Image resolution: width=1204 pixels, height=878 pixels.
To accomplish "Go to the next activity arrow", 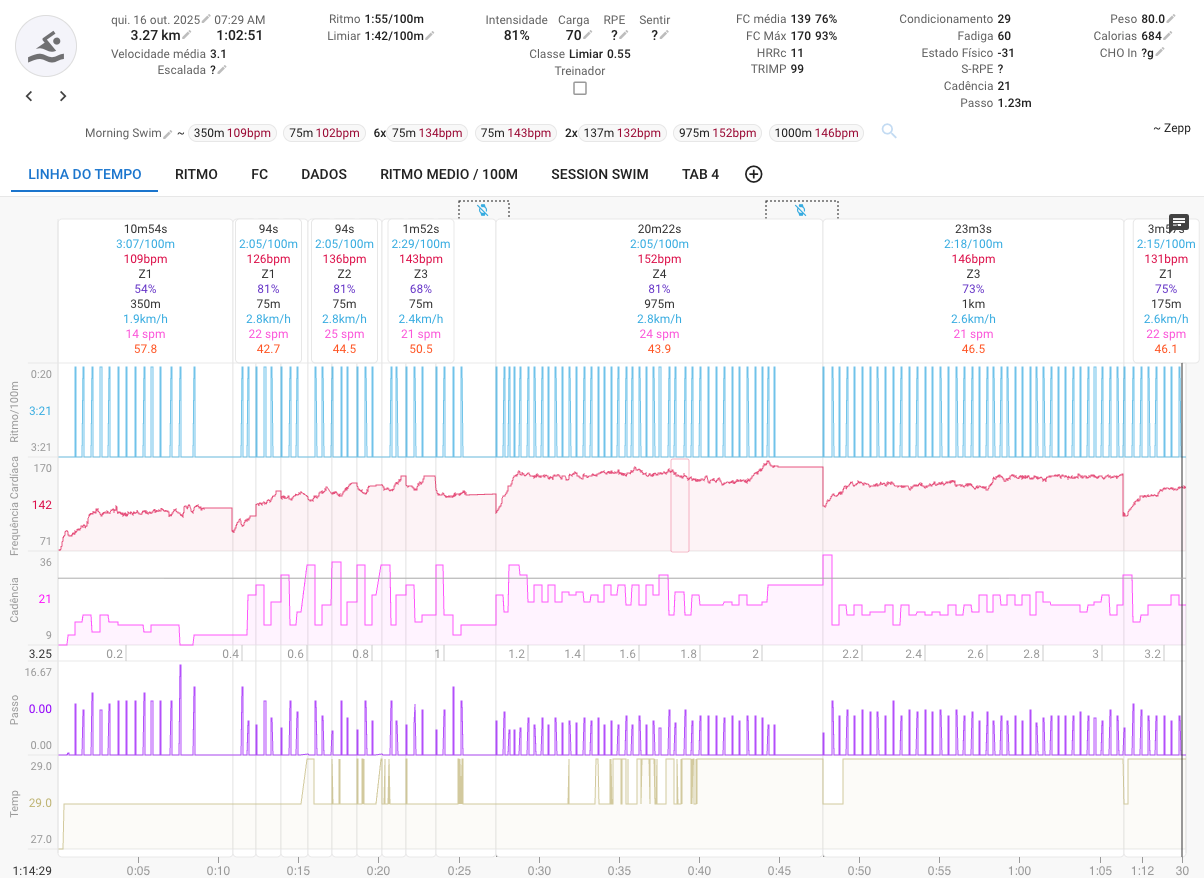I will [63, 97].
